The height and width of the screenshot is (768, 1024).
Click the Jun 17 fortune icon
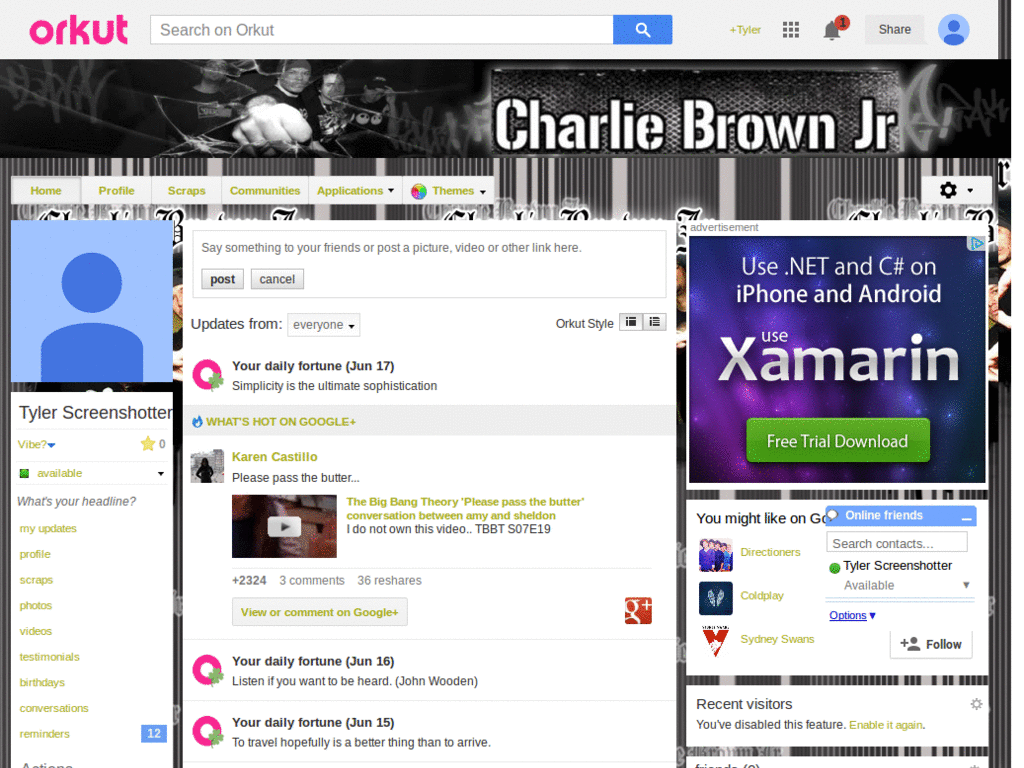point(208,376)
